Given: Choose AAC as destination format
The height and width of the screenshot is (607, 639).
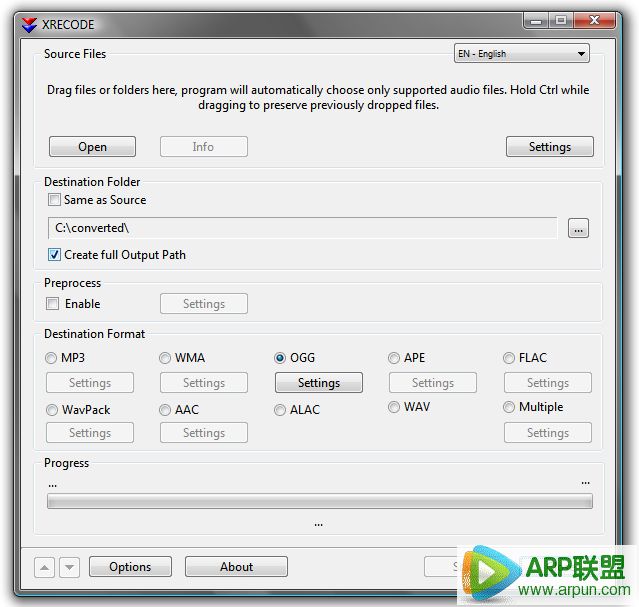Looking at the screenshot, I should 165,410.
